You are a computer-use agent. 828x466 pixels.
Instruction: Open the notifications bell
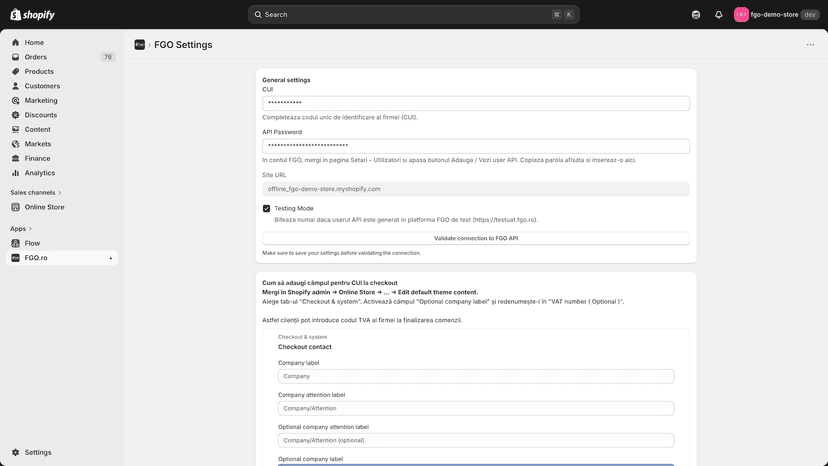point(719,15)
